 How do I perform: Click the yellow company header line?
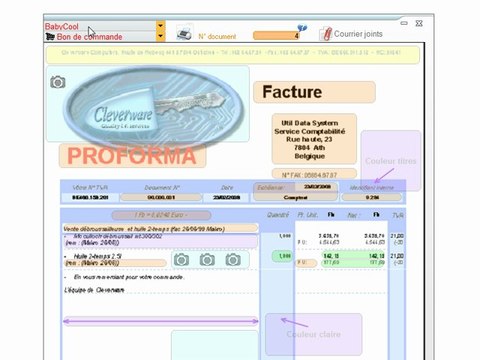click(232, 55)
